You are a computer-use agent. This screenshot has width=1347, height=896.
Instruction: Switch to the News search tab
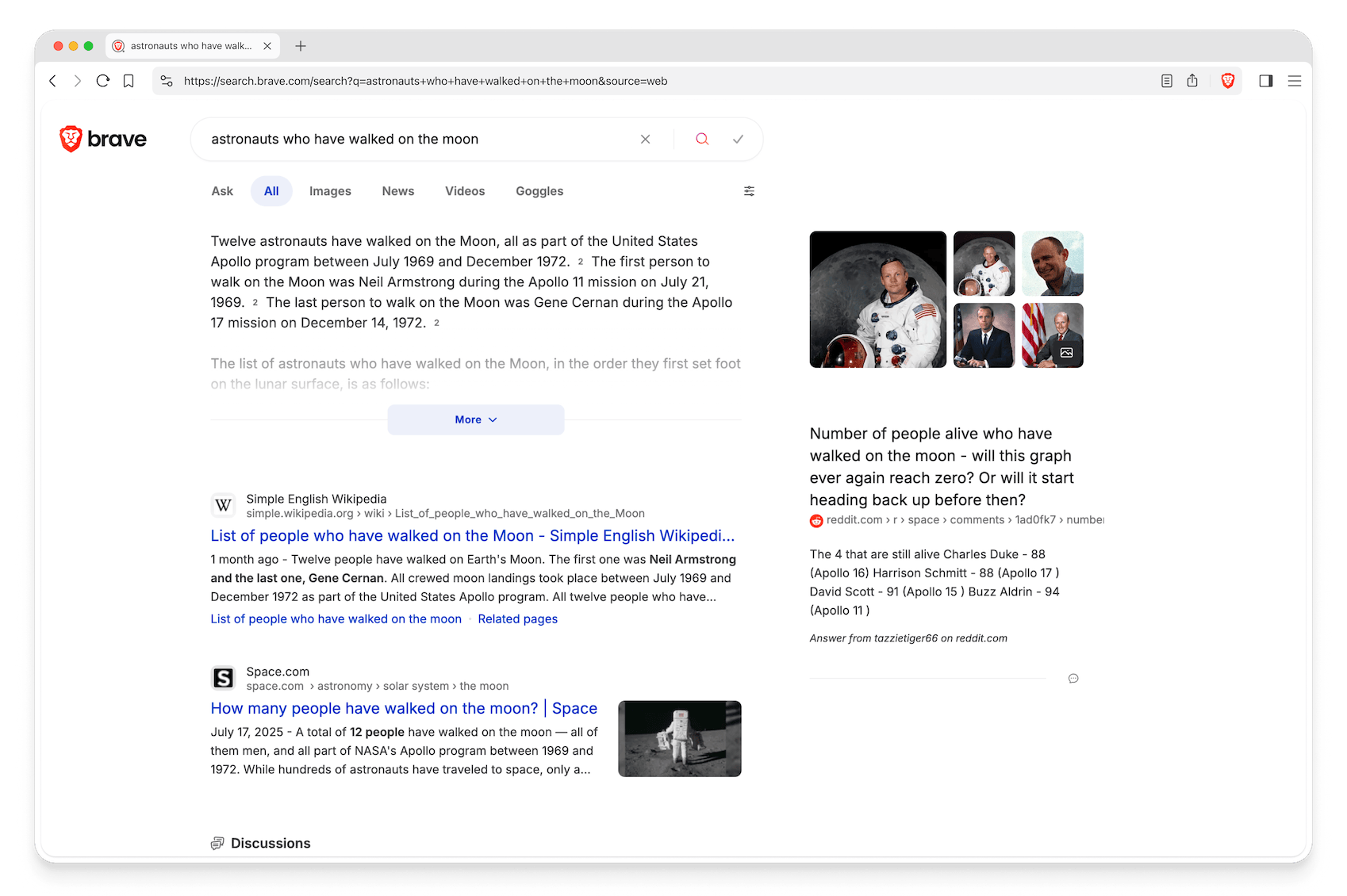coord(397,190)
